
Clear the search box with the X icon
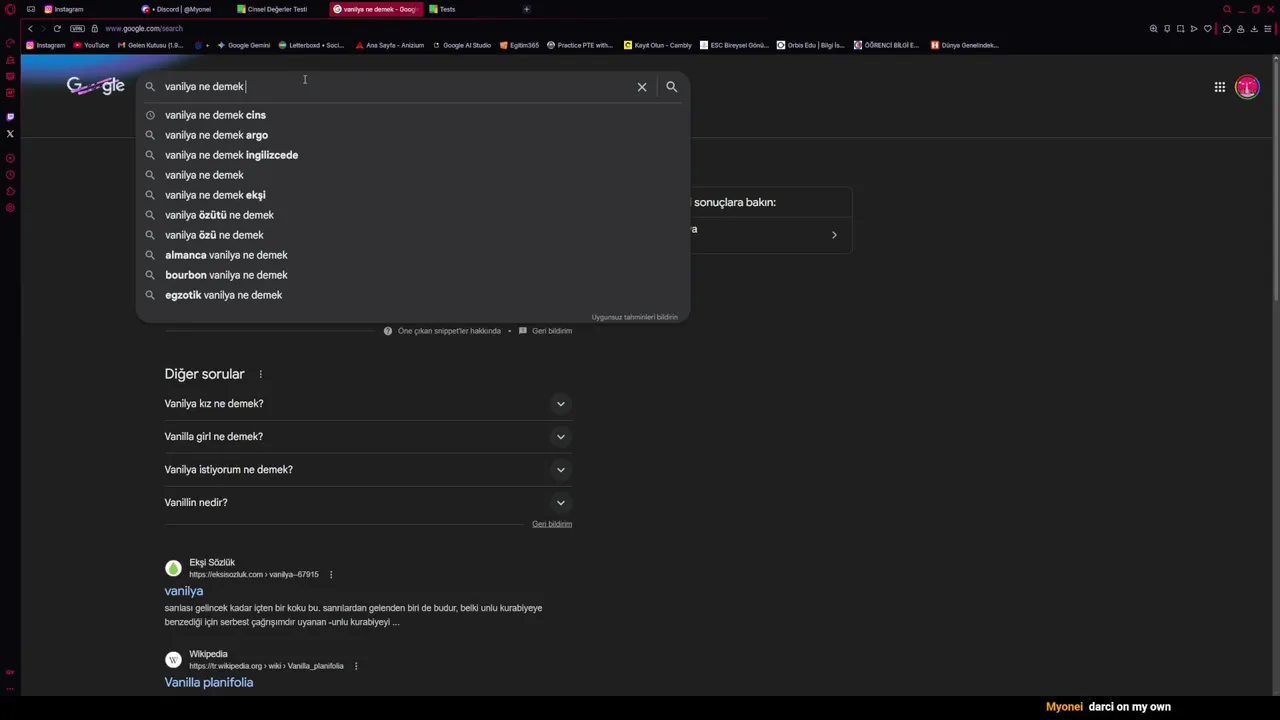pos(642,87)
